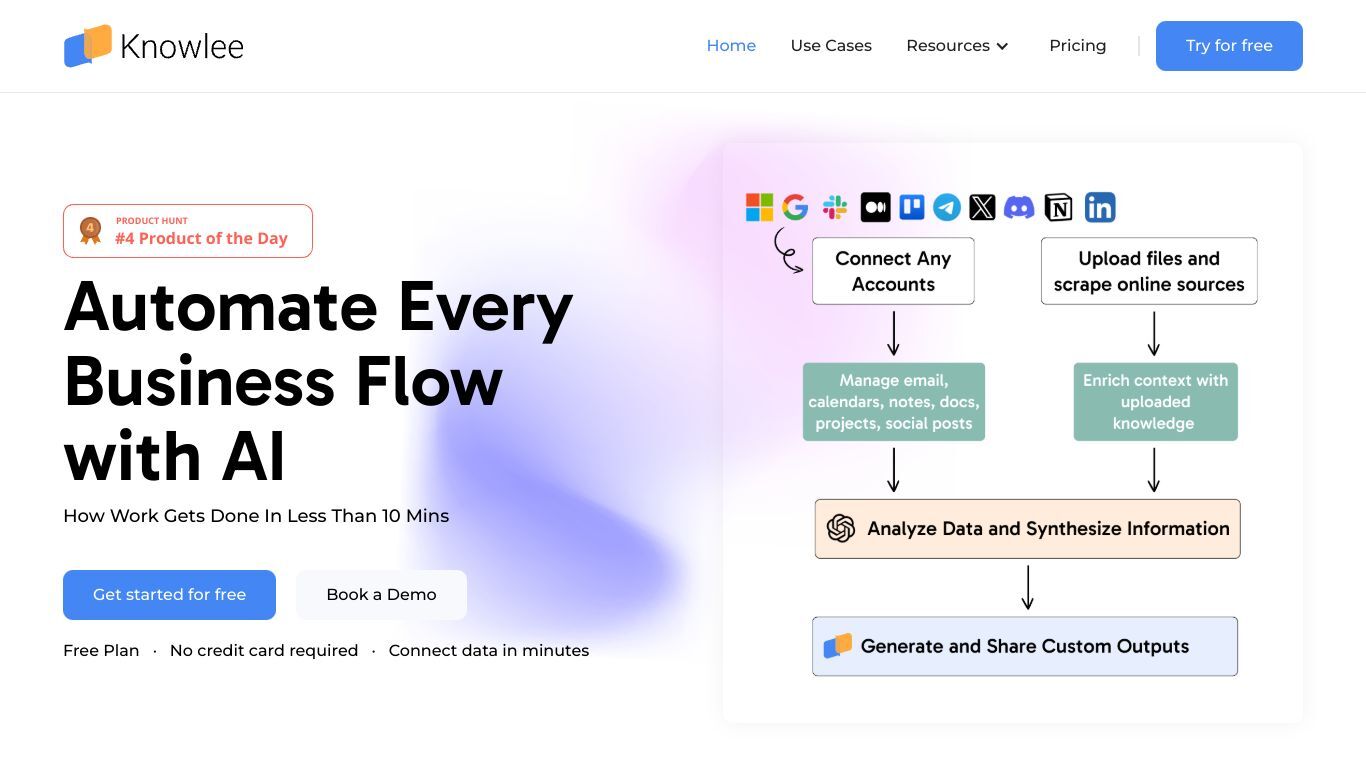Click Get started for free button

click(169, 595)
